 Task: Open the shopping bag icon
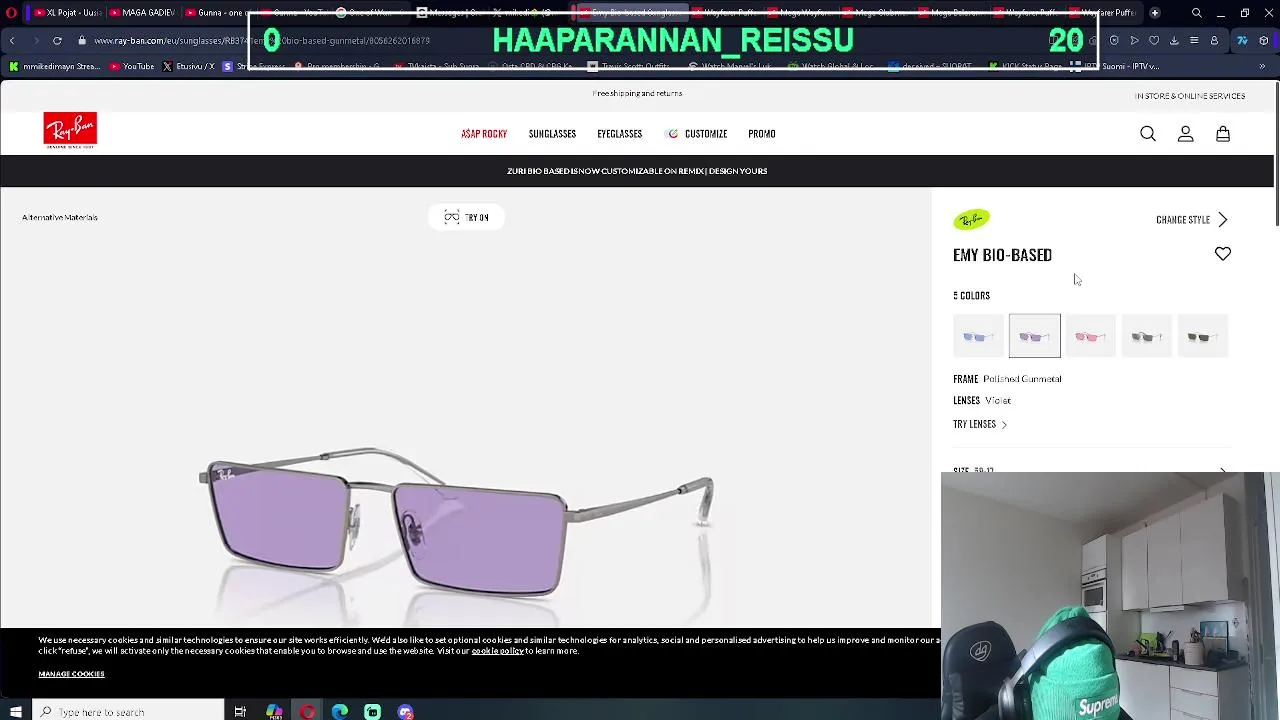click(1223, 134)
